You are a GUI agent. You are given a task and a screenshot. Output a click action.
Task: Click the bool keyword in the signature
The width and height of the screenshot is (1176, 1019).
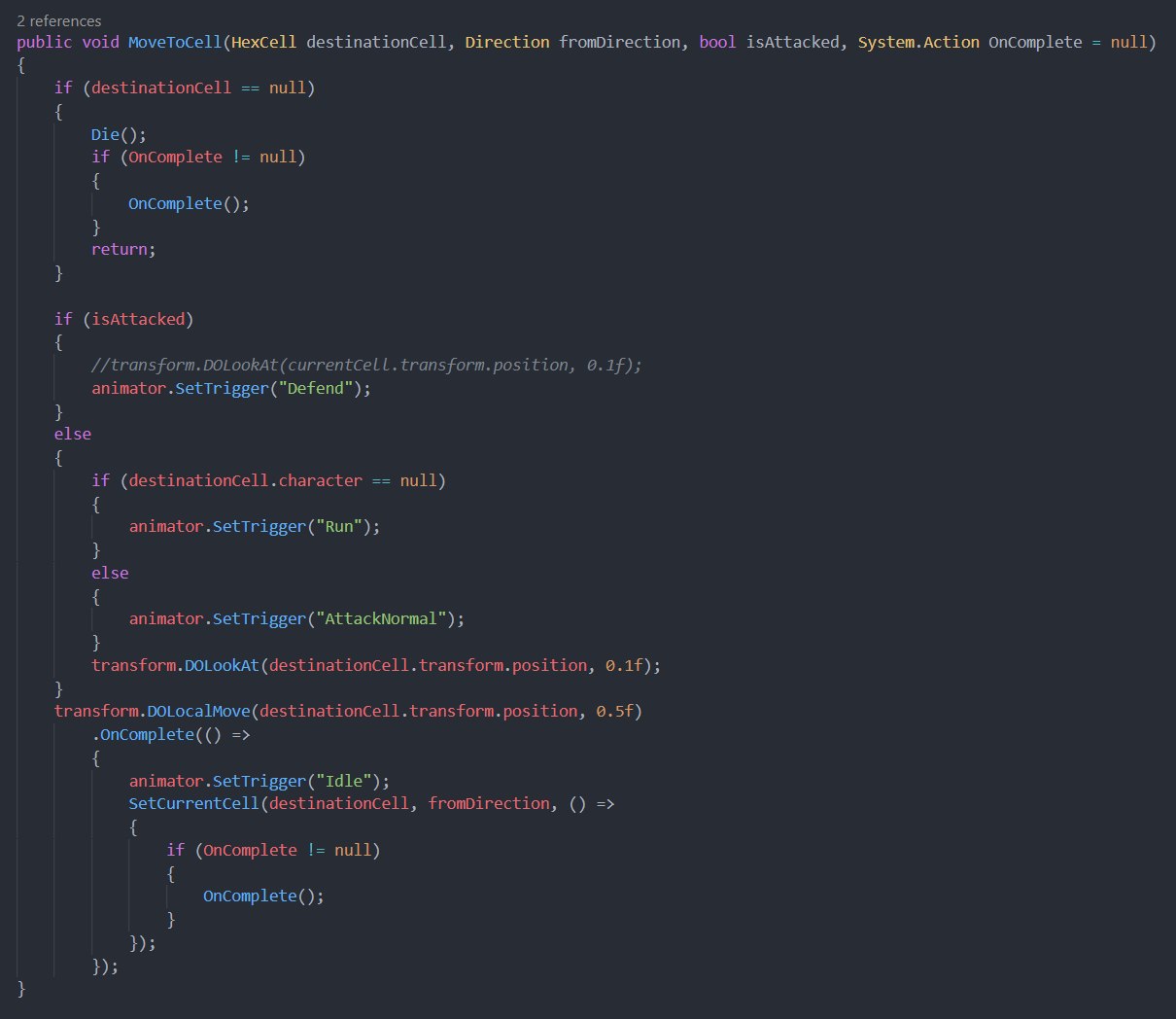click(717, 42)
